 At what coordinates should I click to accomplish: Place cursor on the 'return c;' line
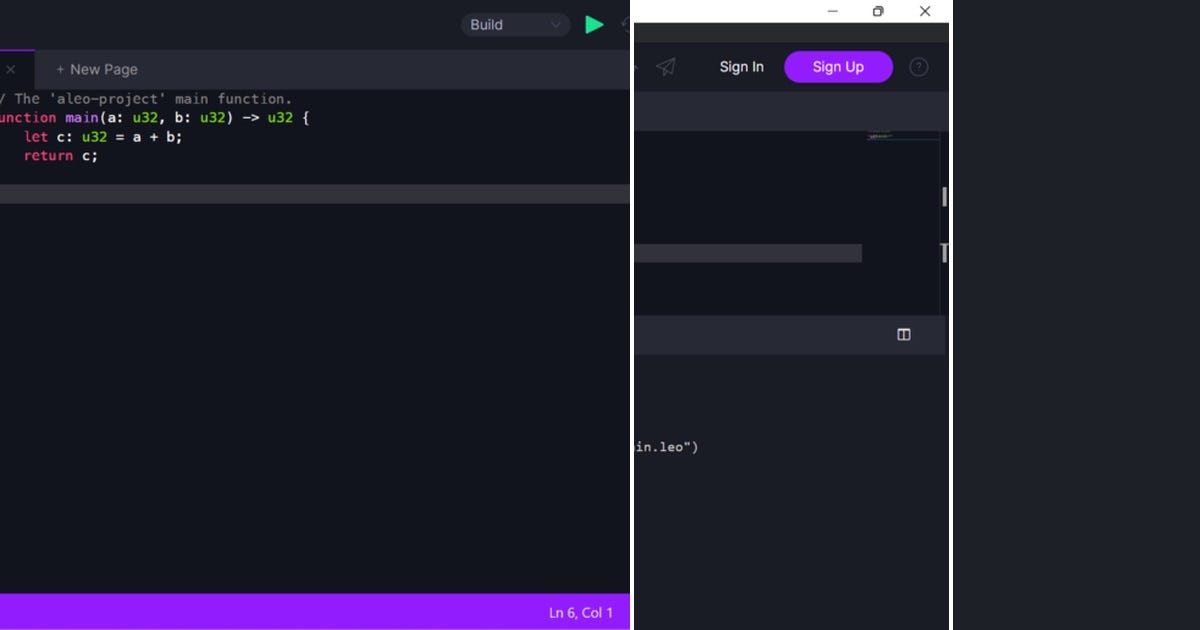(60, 156)
